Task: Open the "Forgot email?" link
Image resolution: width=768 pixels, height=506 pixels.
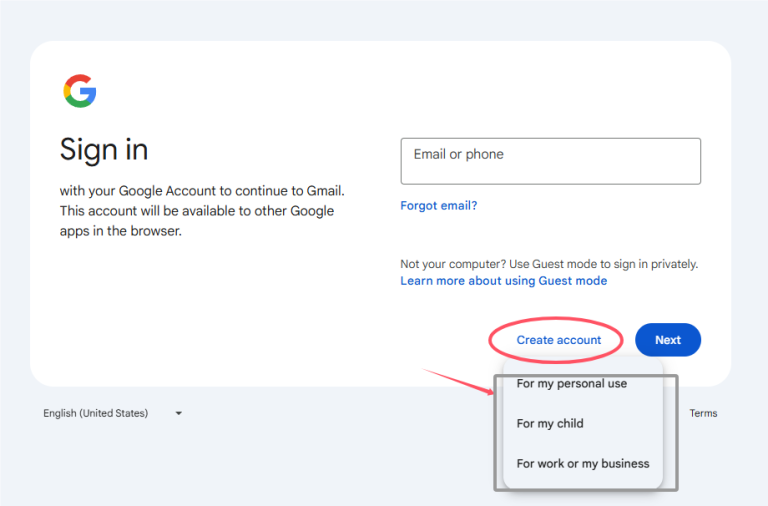Action: tap(438, 206)
